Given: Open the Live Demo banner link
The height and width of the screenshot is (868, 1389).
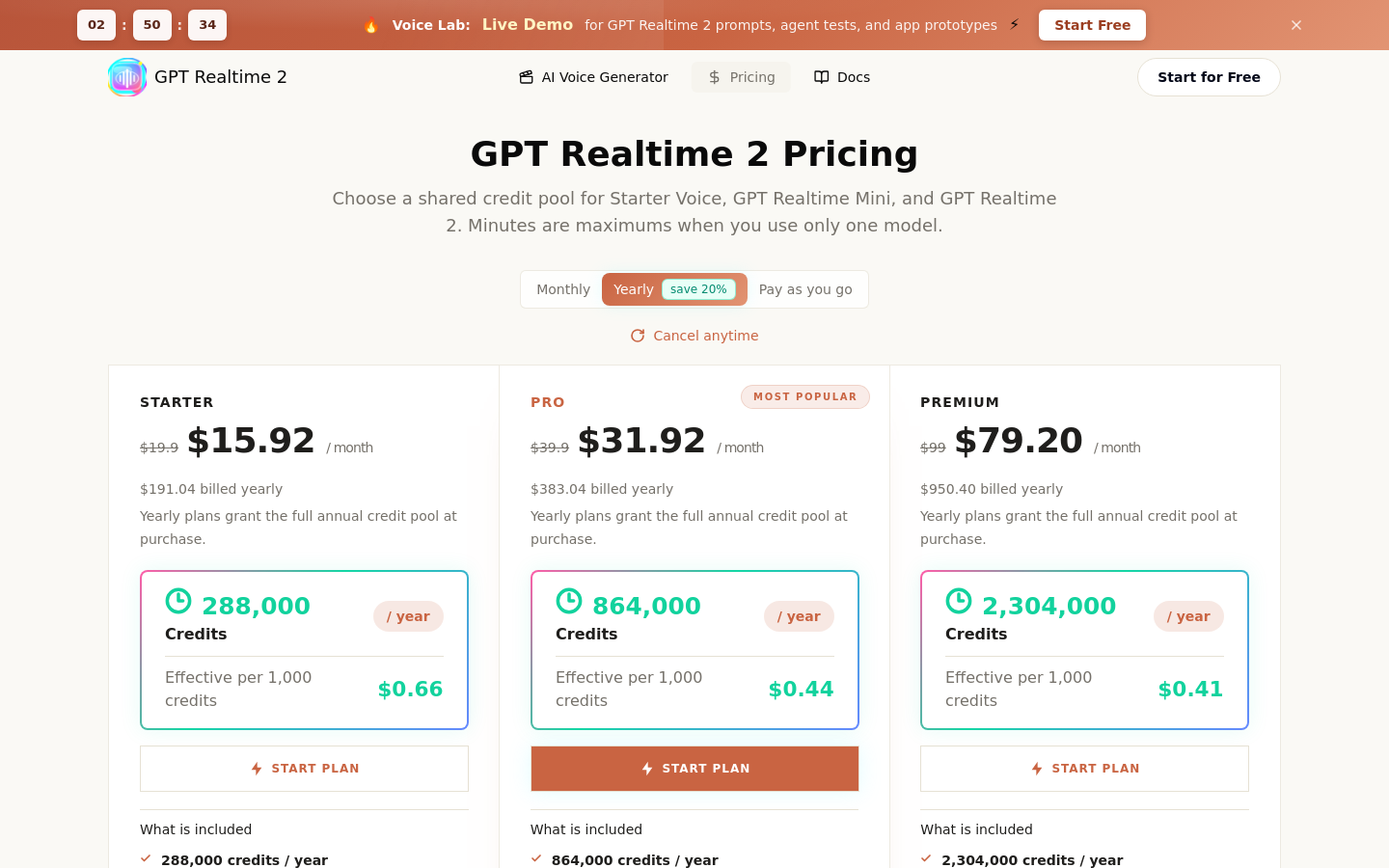Looking at the screenshot, I should tap(528, 25).
